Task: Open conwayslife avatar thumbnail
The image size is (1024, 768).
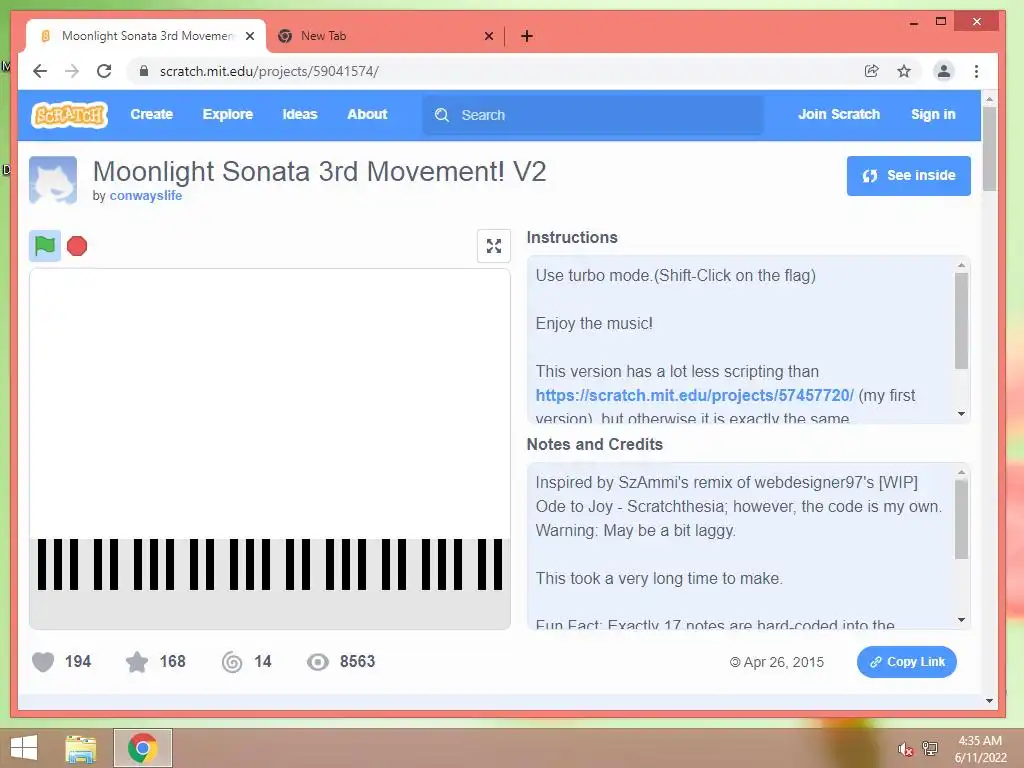Action: (53, 180)
